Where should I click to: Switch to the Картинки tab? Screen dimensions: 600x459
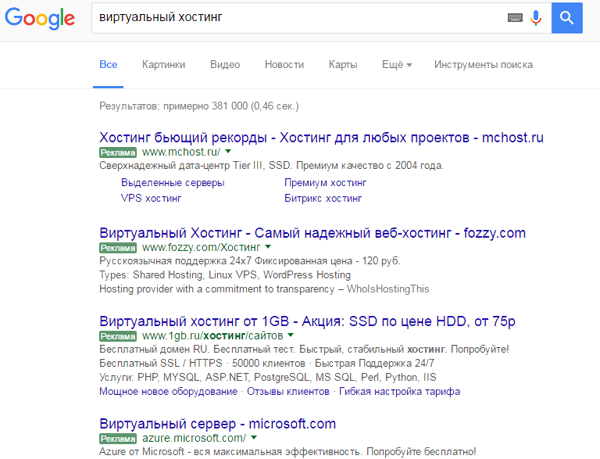pos(164,64)
